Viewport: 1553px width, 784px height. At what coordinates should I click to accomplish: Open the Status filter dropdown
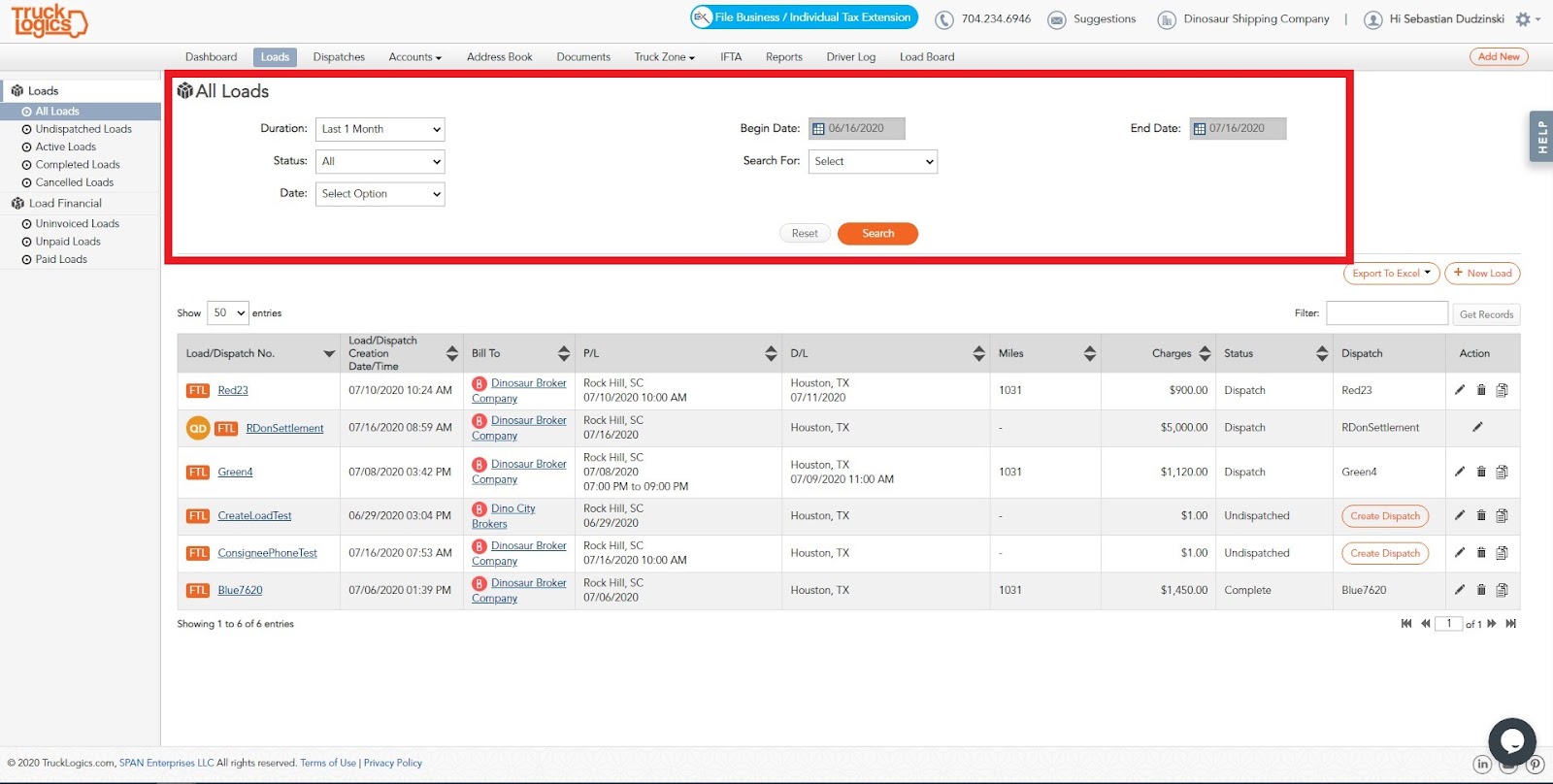pyautogui.click(x=380, y=161)
